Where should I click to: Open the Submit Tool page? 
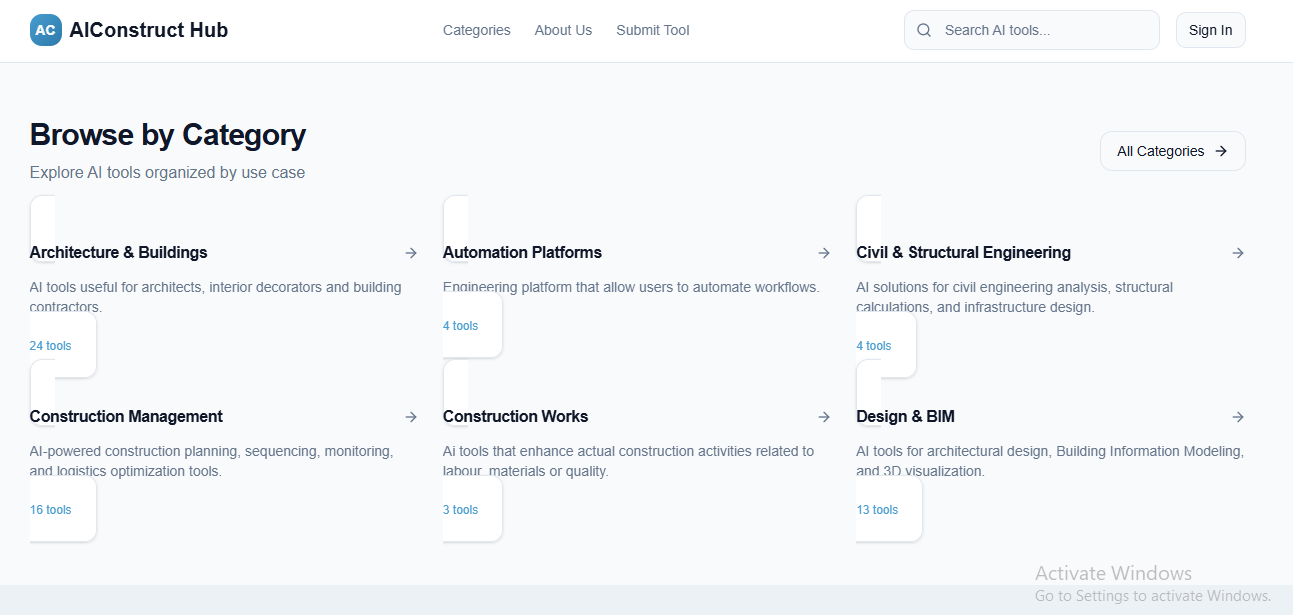point(652,30)
